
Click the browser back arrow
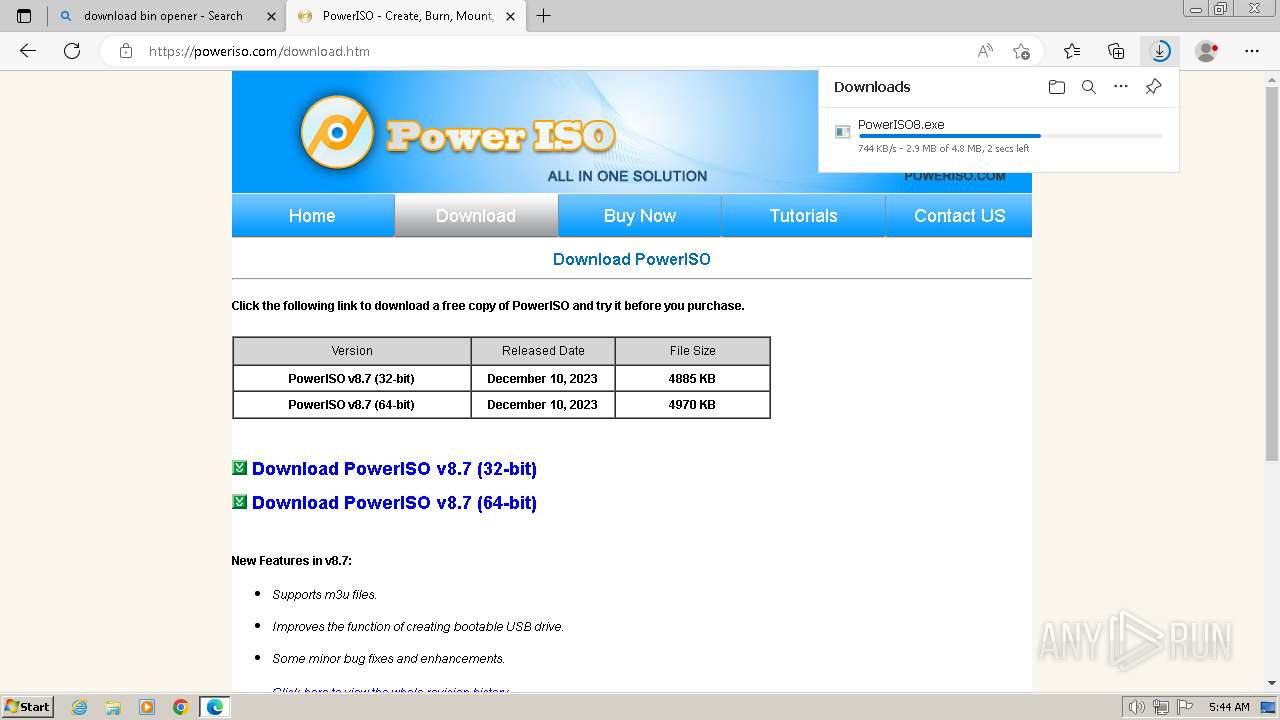28,51
